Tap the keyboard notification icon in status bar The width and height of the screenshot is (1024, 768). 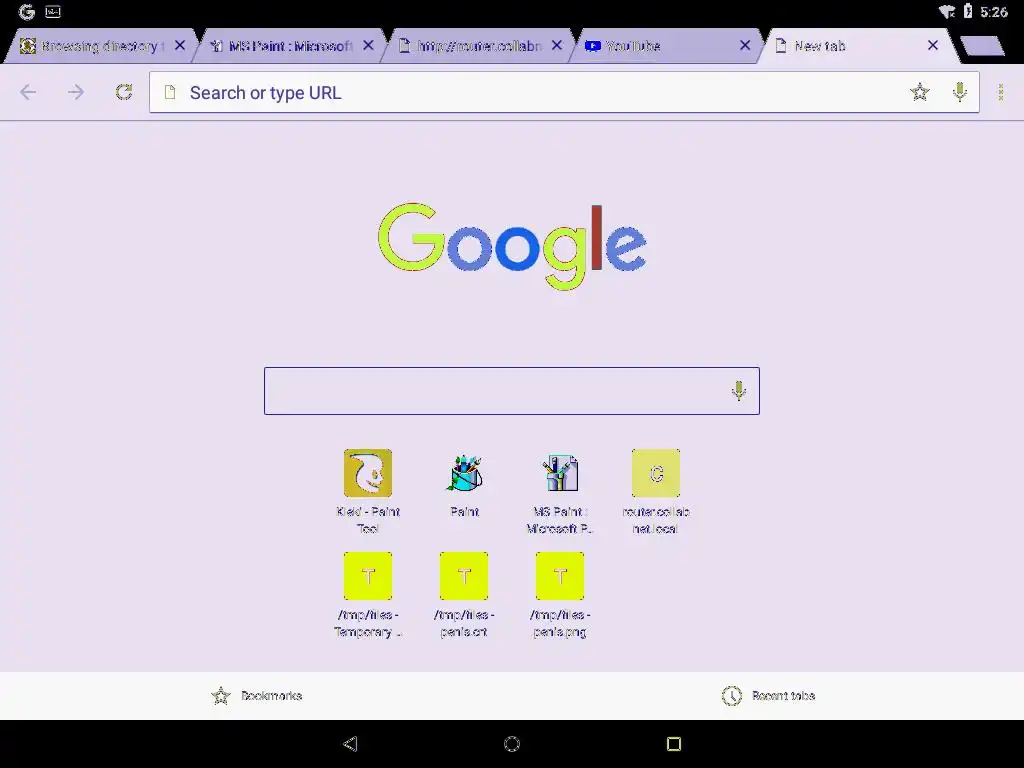[53, 11]
